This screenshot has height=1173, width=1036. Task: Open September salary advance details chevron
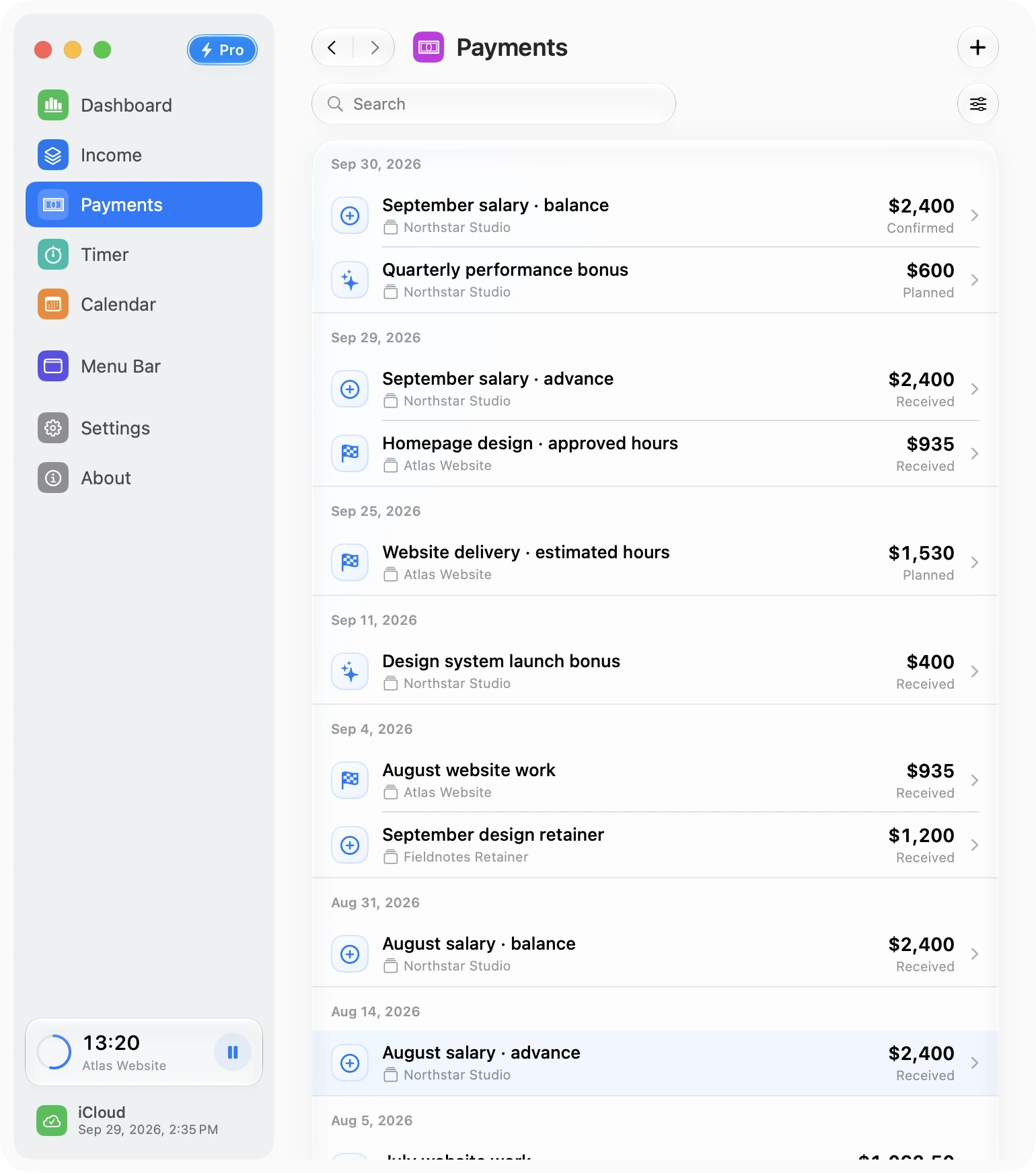tap(975, 389)
